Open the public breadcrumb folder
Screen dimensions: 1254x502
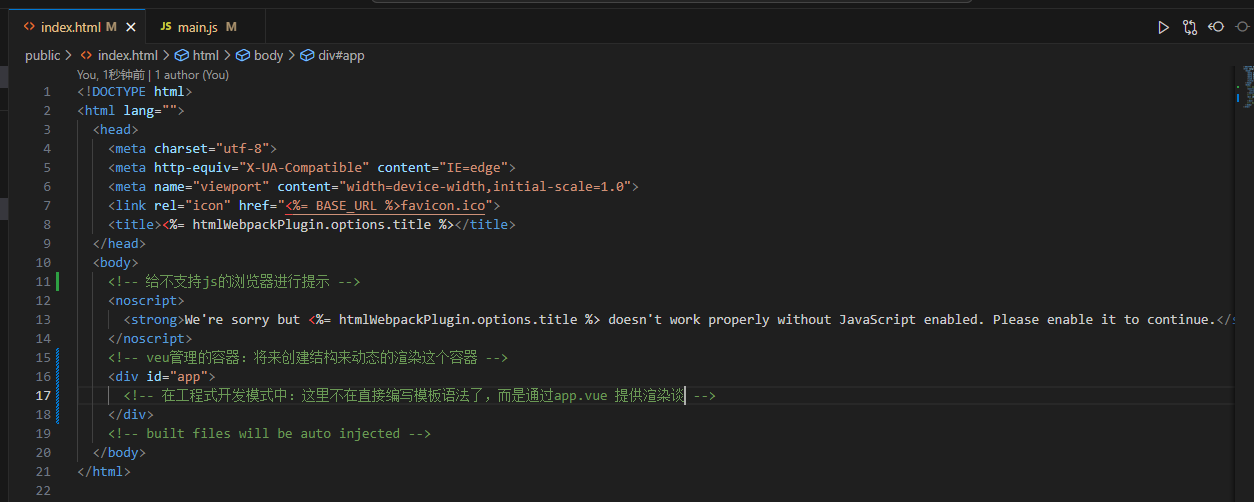[42, 55]
